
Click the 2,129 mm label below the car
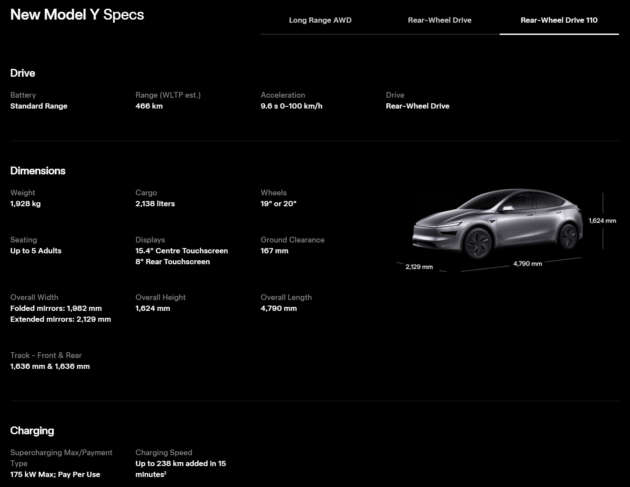pyautogui.click(x=419, y=267)
